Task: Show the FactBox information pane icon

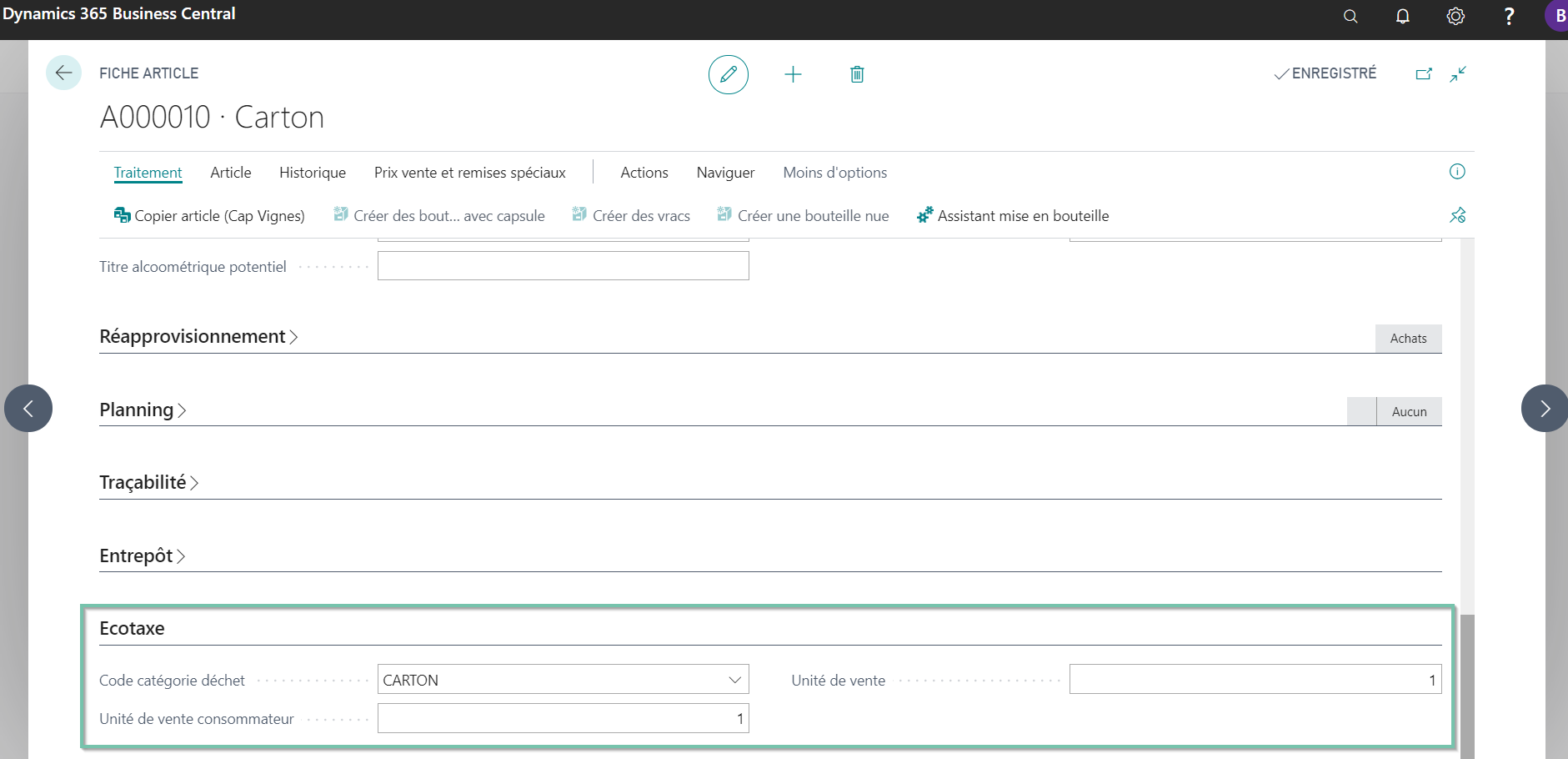Action: click(1457, 172)
